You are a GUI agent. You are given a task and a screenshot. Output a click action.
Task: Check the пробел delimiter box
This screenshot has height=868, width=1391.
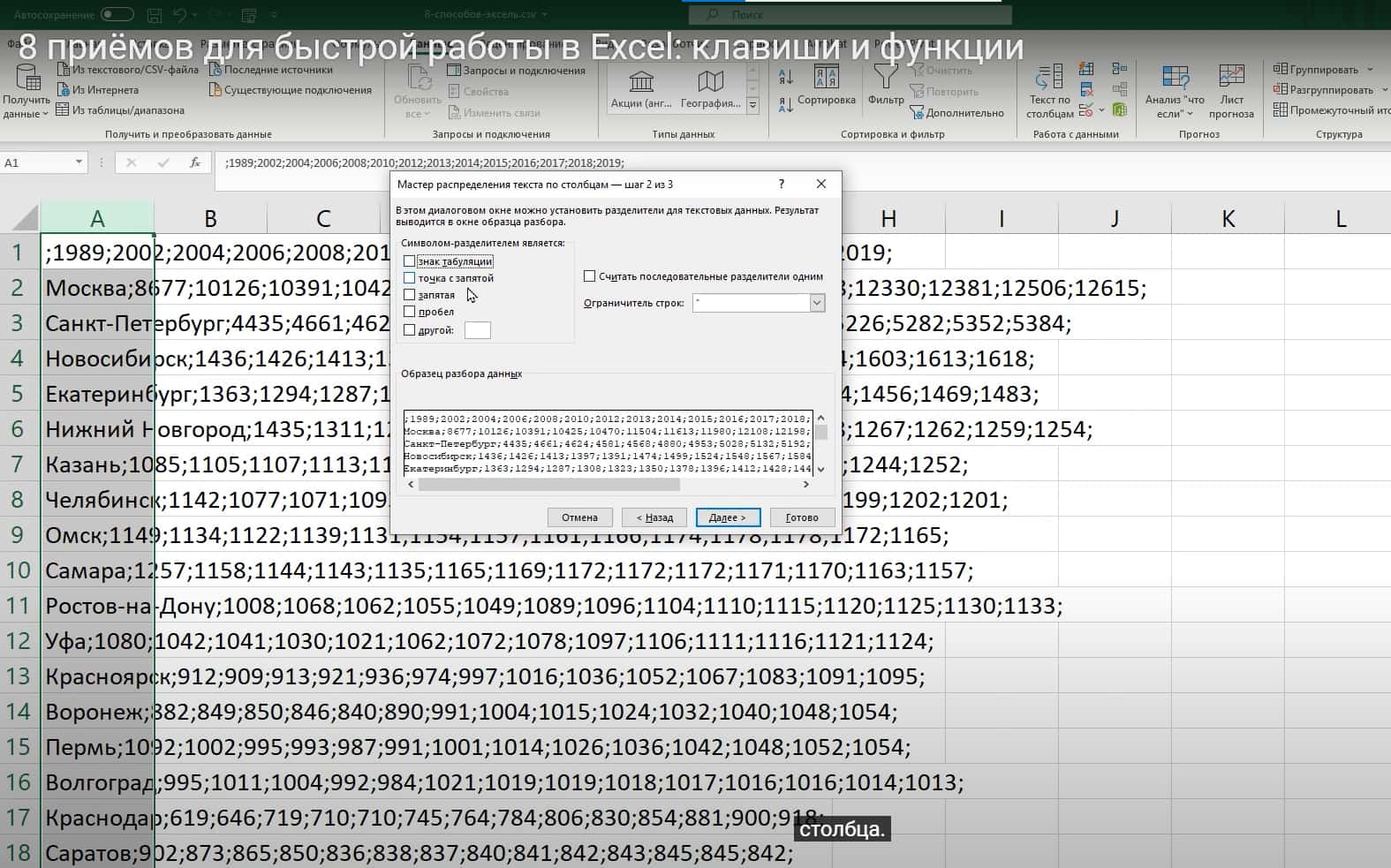click(x=409, y=312)
